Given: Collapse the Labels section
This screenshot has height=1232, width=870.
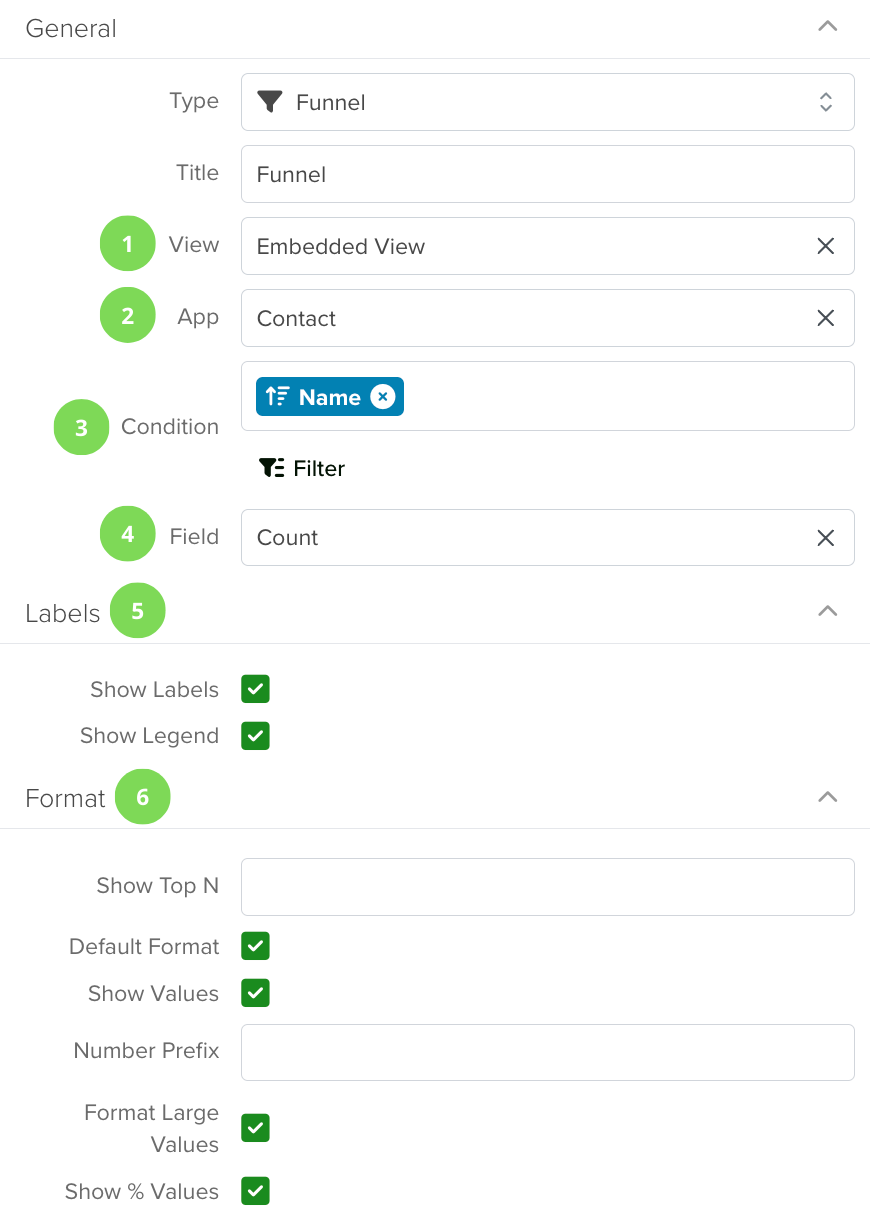Looking at the screenshot, I should coord(827,611).
